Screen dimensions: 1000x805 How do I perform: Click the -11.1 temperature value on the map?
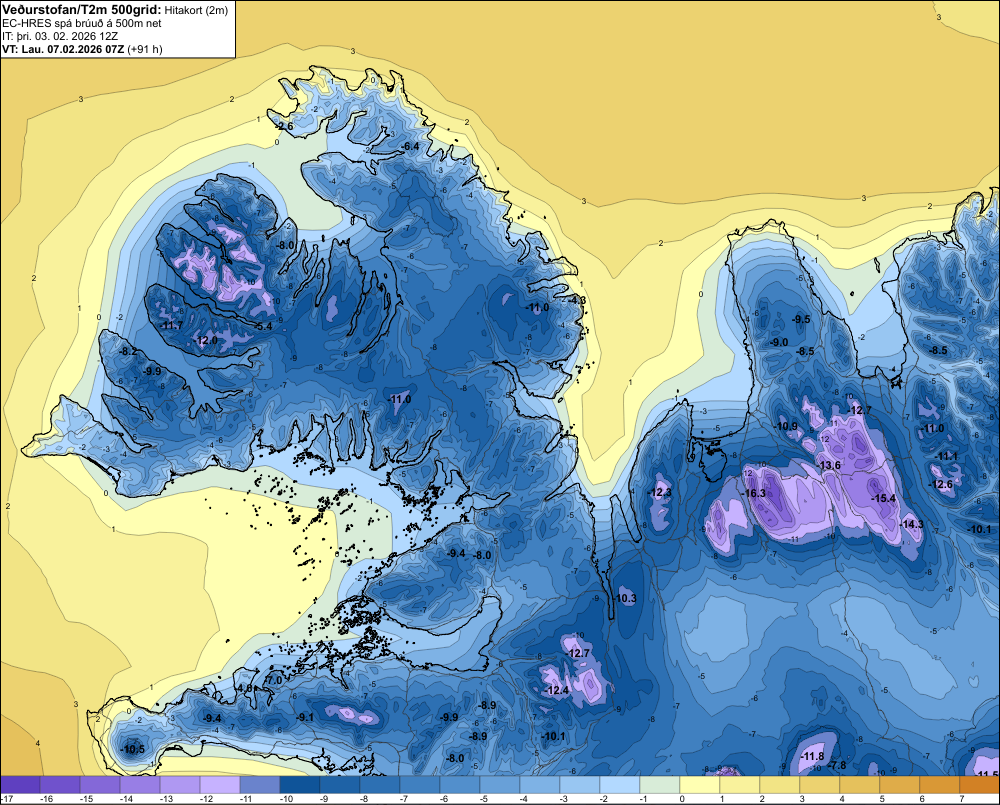tap(946, 456)
